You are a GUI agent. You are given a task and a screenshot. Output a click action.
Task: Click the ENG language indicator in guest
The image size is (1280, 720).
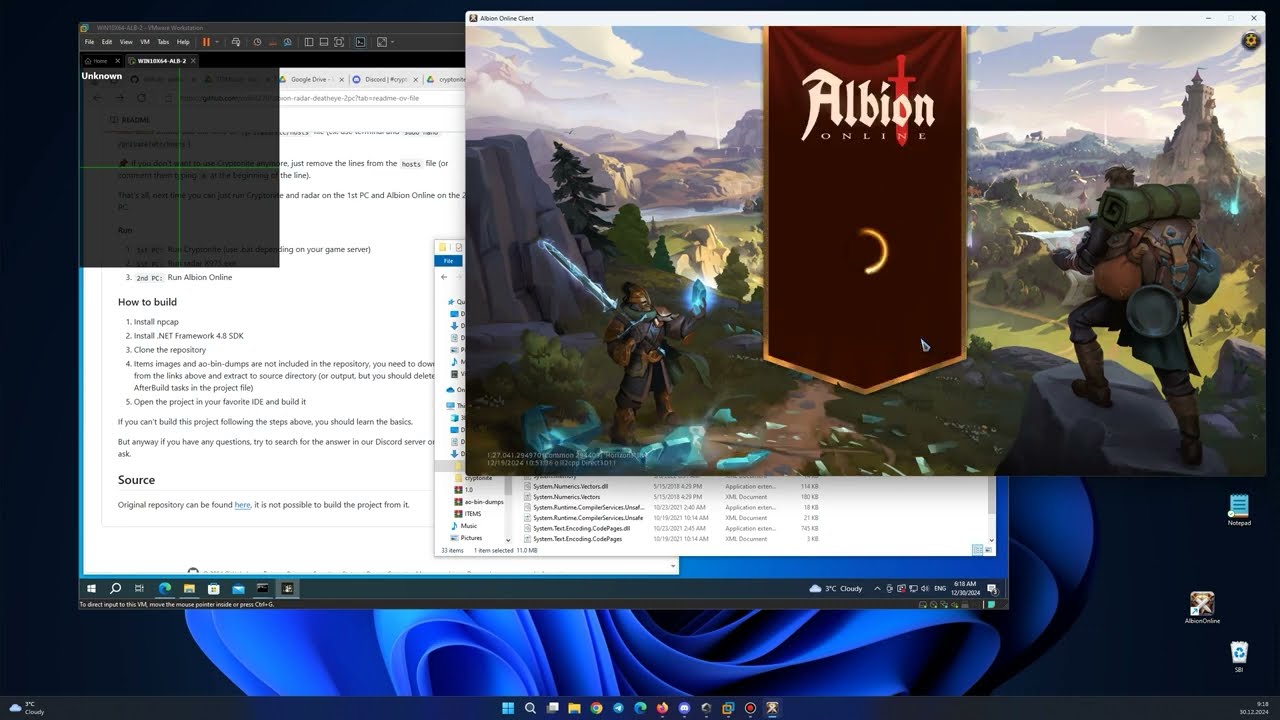[x=940, y=589]
